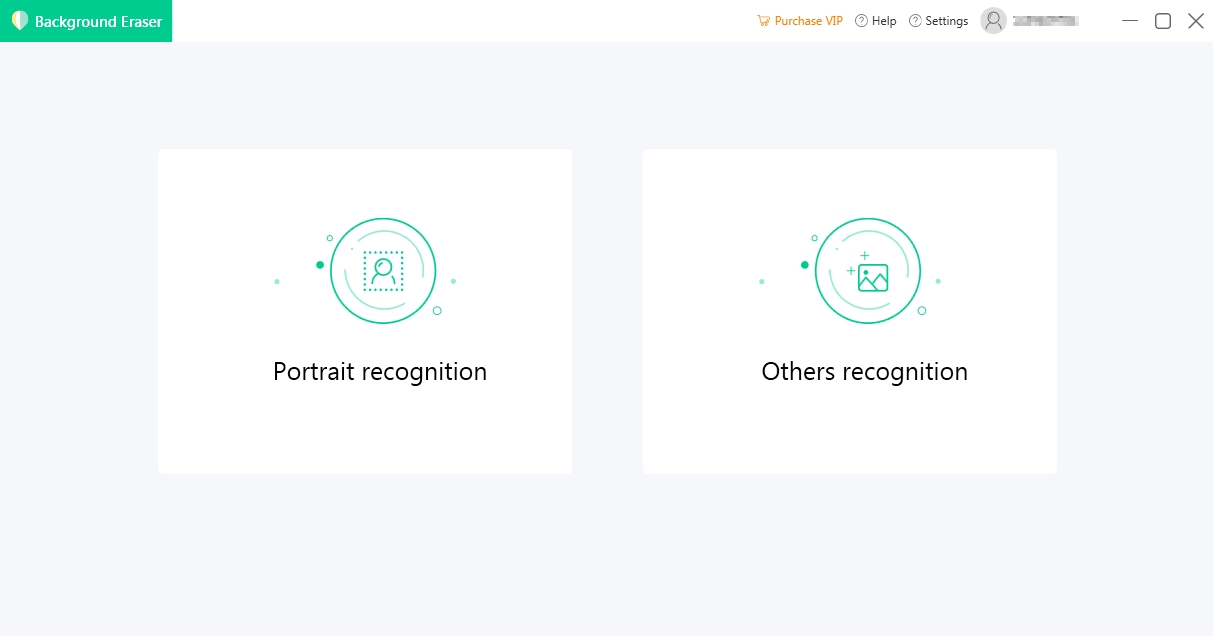Open the Purchase VIP link
Viewport: 1213px width, 636px height.
point(808,21)
